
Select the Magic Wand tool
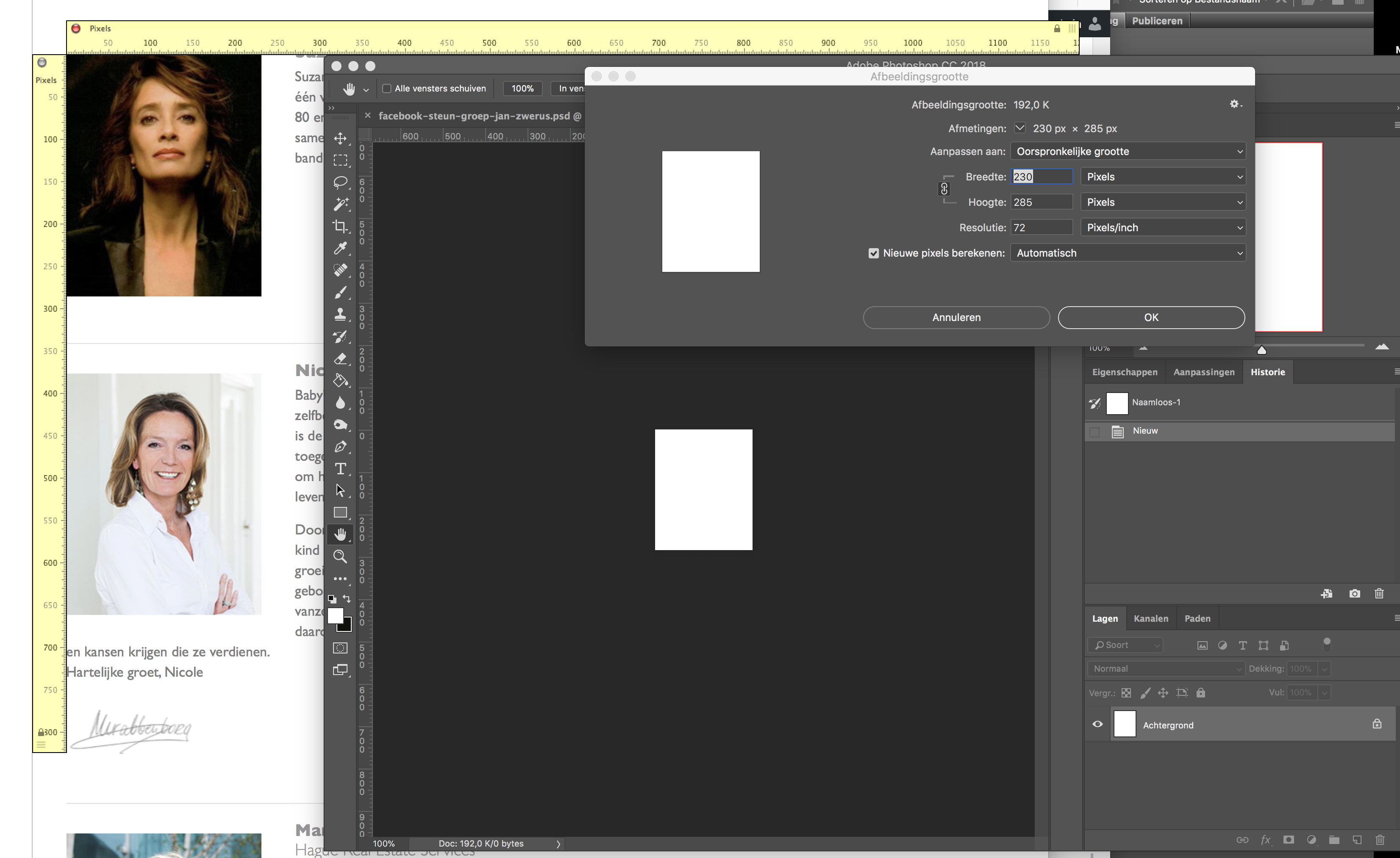point(340,205)
